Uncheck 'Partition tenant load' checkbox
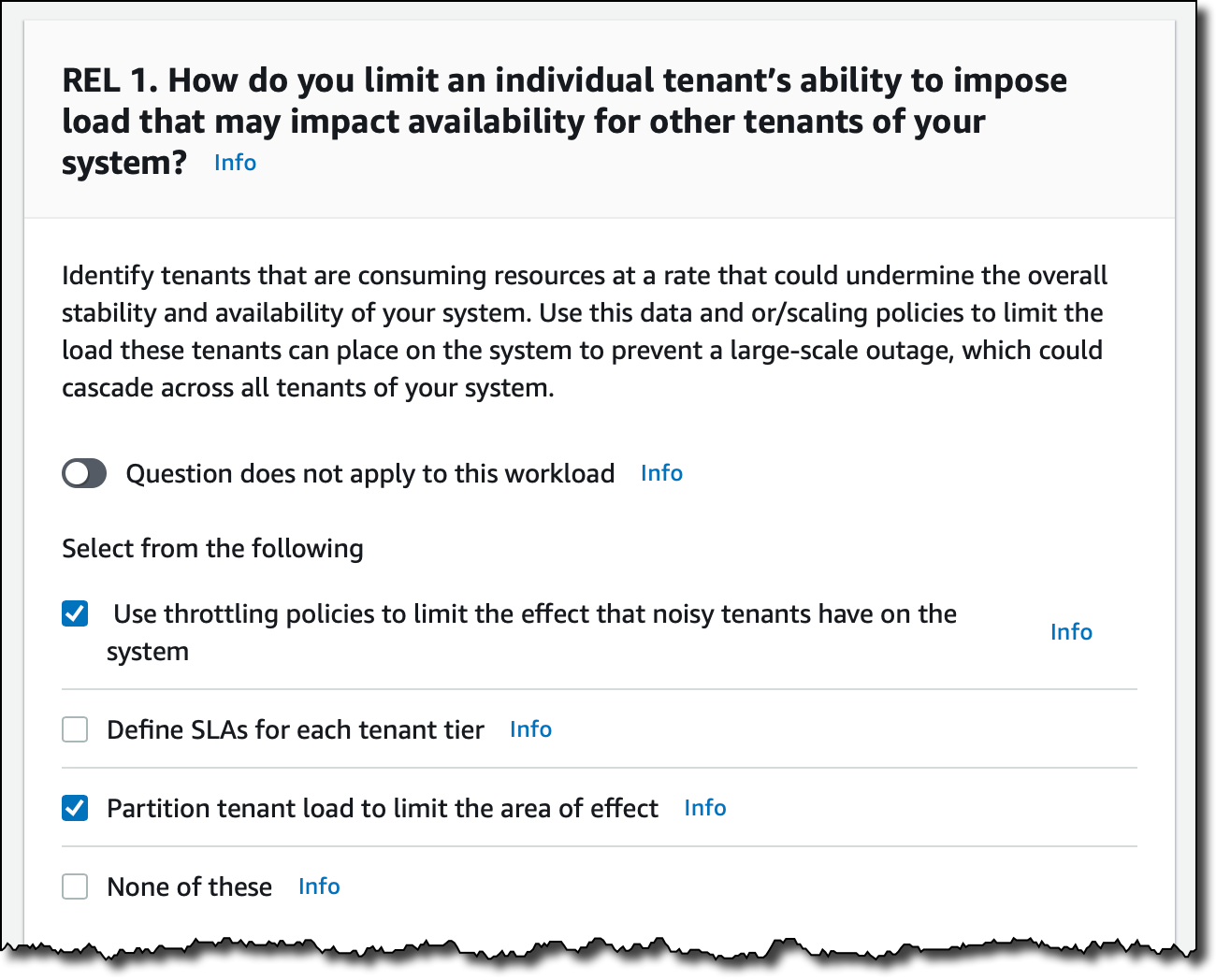 [x=75, y=808]
